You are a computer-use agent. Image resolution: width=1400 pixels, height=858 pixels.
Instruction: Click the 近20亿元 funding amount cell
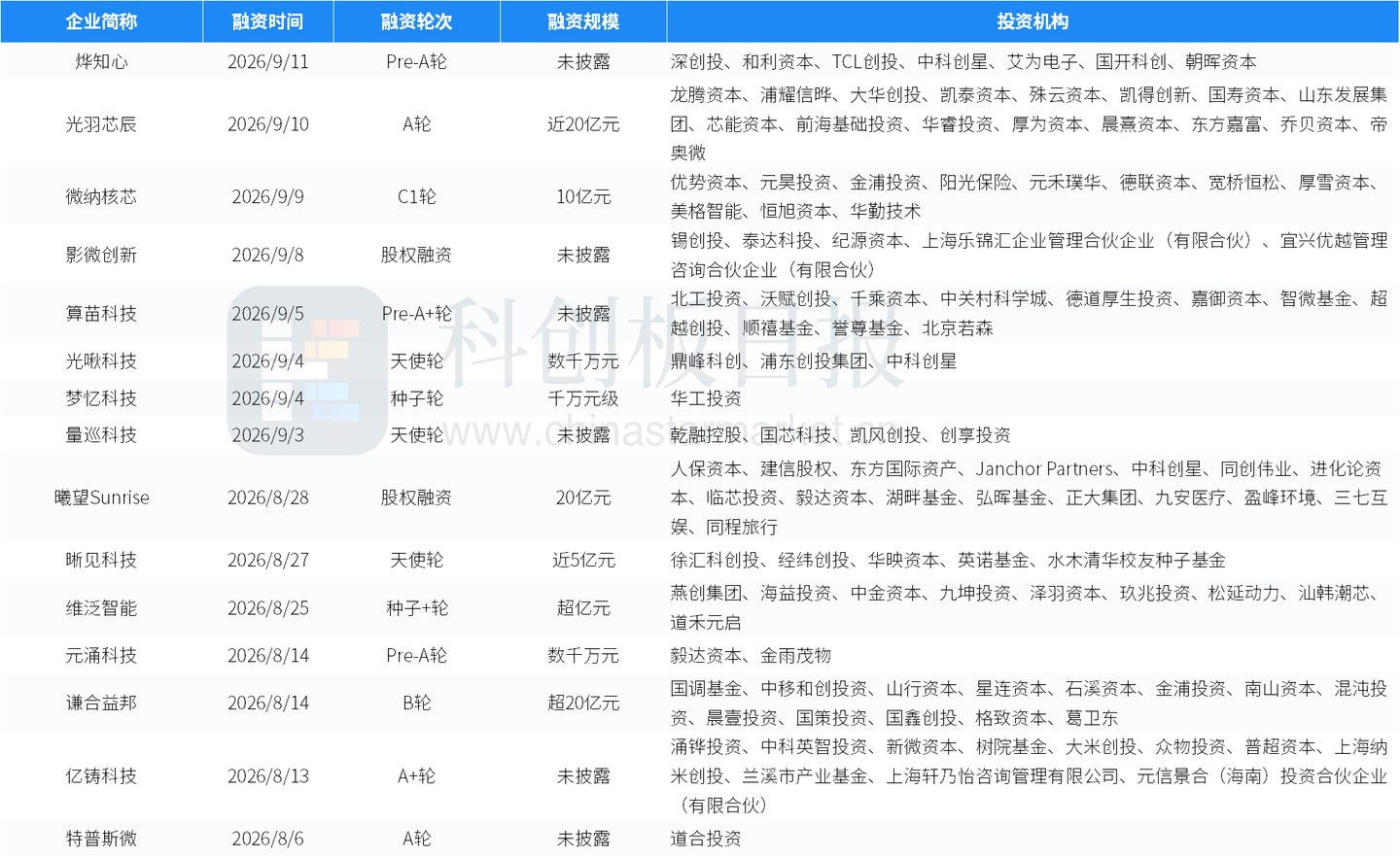(x=583, y=124)
